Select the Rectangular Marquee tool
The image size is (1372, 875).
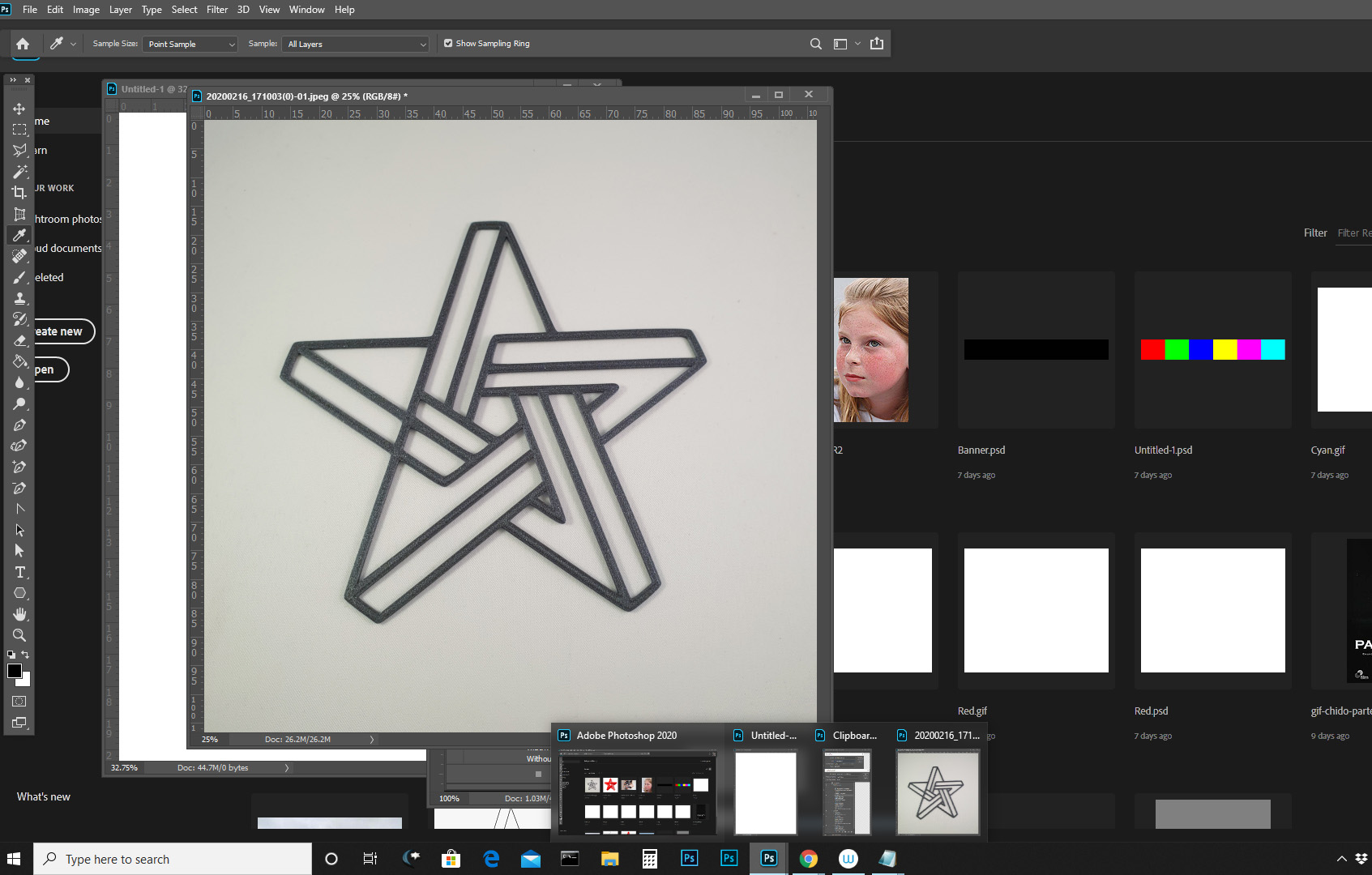tap(19, 130)
